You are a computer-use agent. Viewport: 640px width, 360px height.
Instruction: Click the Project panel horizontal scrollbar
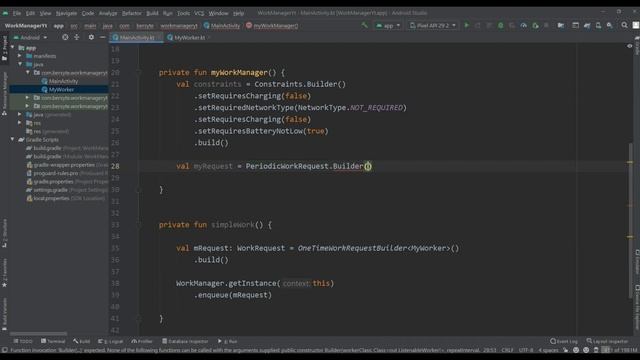coord(38,334)
